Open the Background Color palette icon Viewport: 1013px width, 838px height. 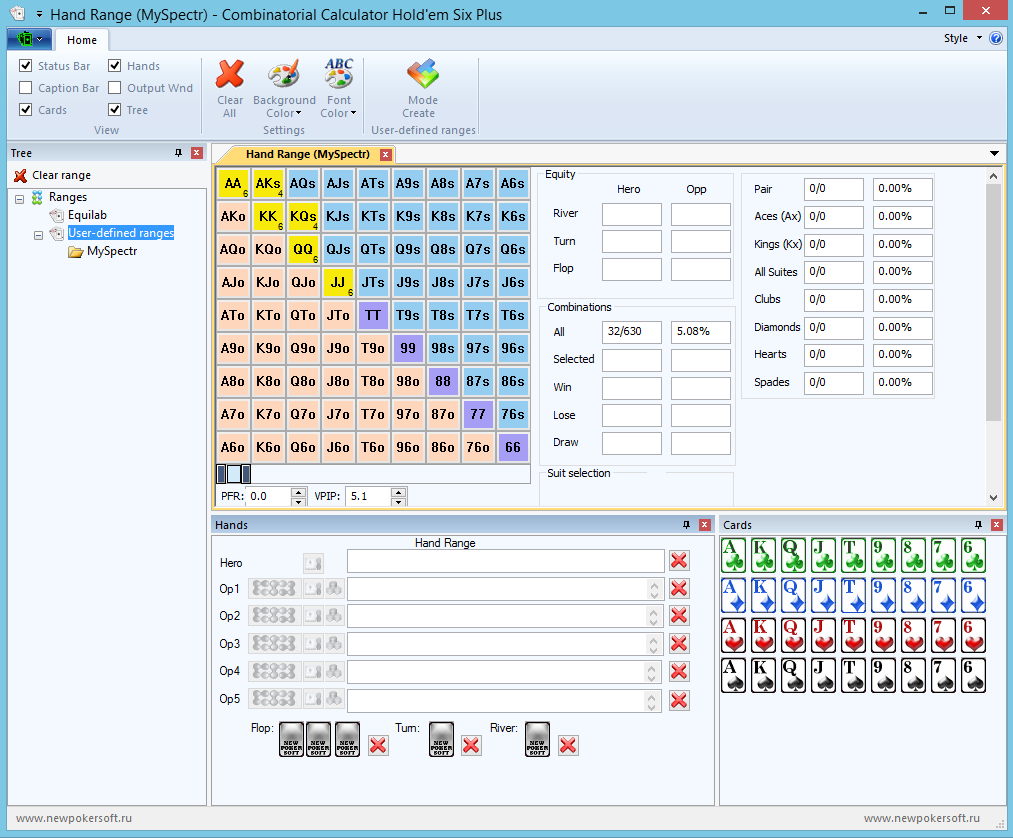(283, 75)
